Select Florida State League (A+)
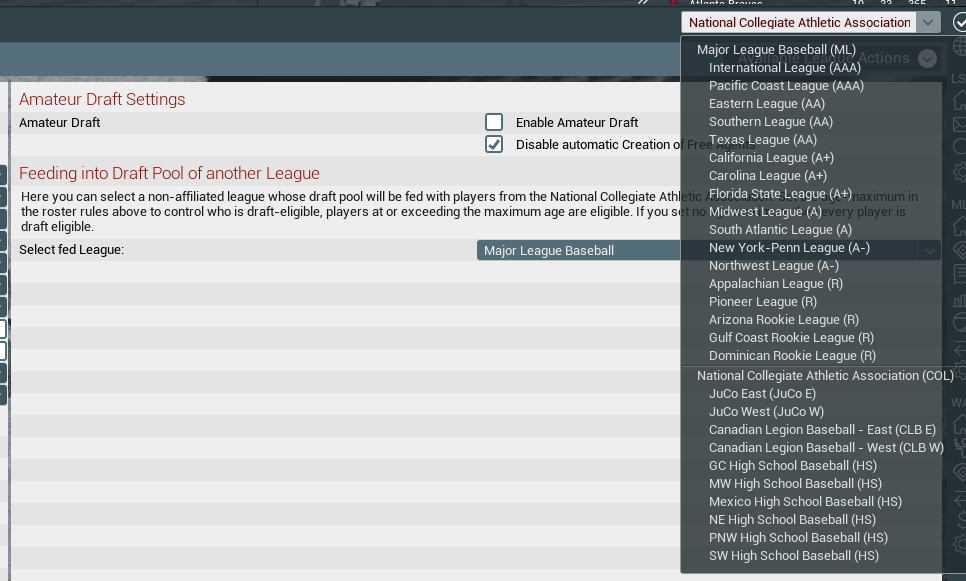Image resolution: width=966 pixels, height=581 pixels. pyautogui.click(x=780, y=193)
